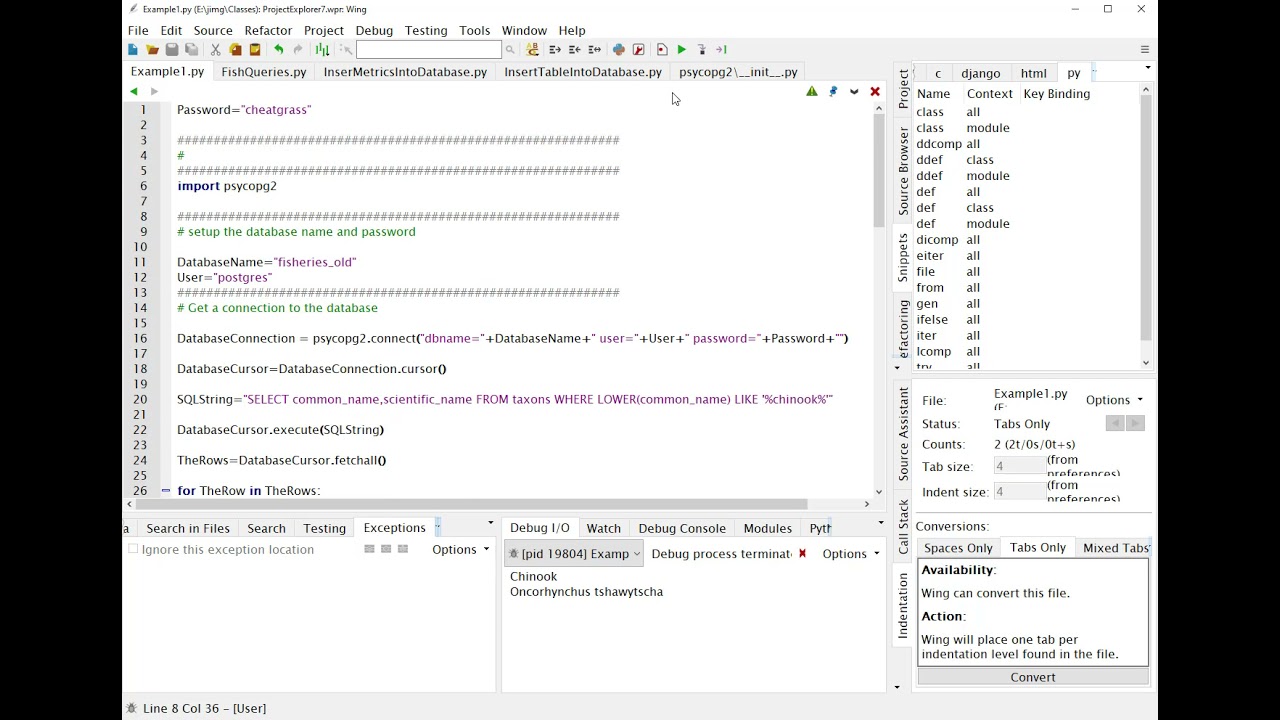Open the Debug menu
The image size is (1280, 720).
coord(374,30)
